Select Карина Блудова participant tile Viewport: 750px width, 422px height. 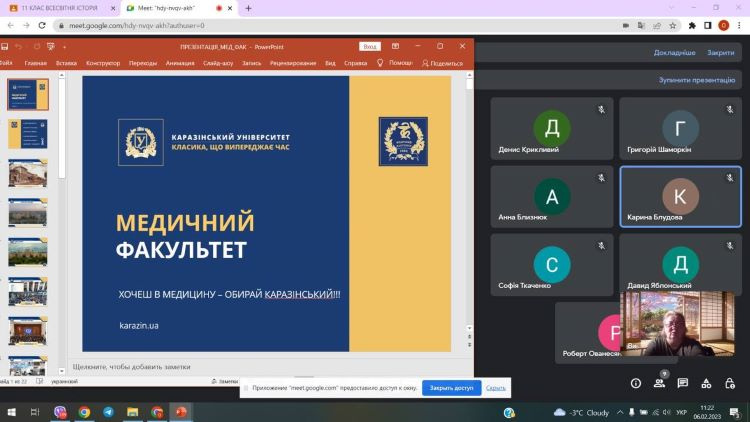680,197
